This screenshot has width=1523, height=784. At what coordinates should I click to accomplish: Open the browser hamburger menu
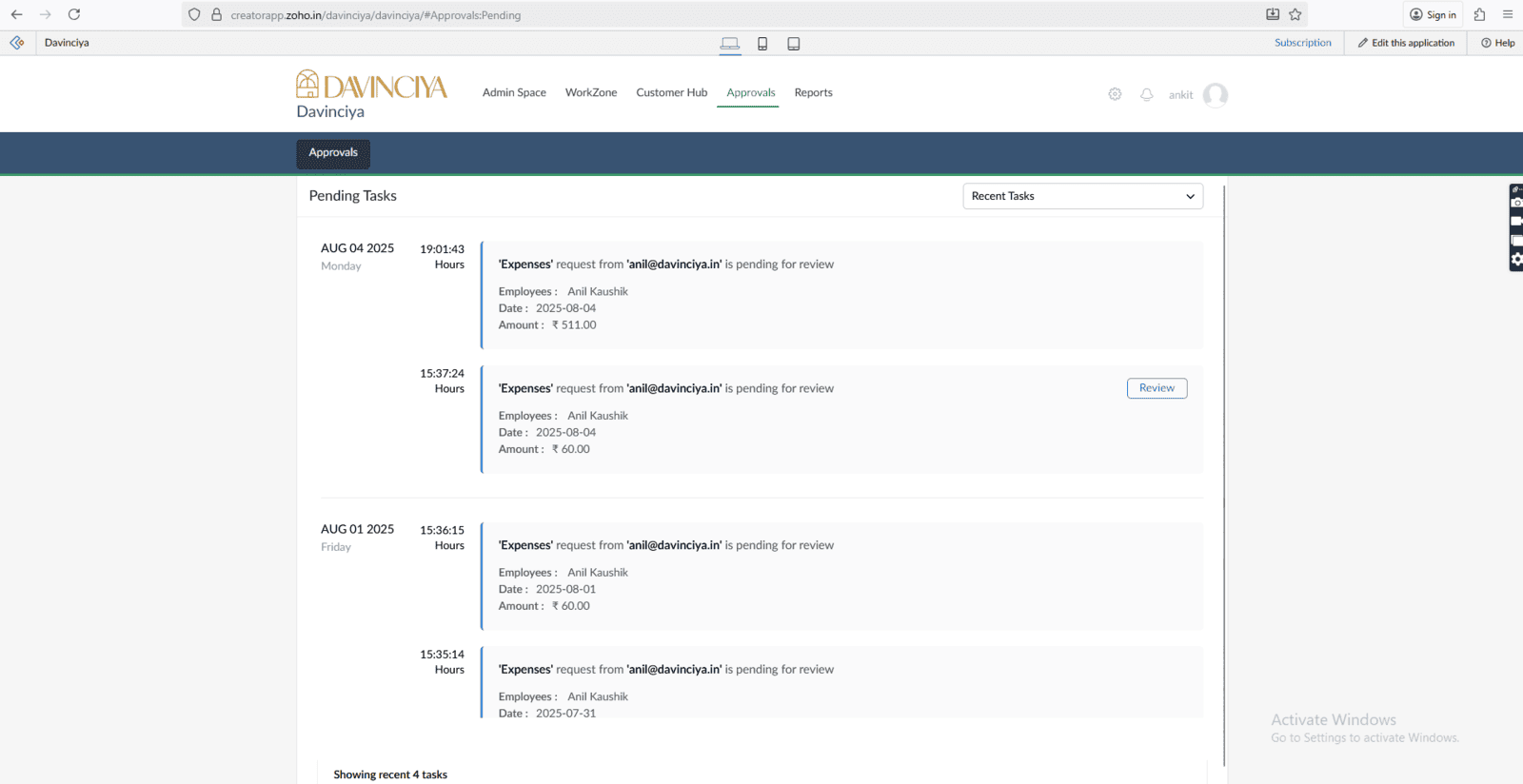click(1508, 14)
